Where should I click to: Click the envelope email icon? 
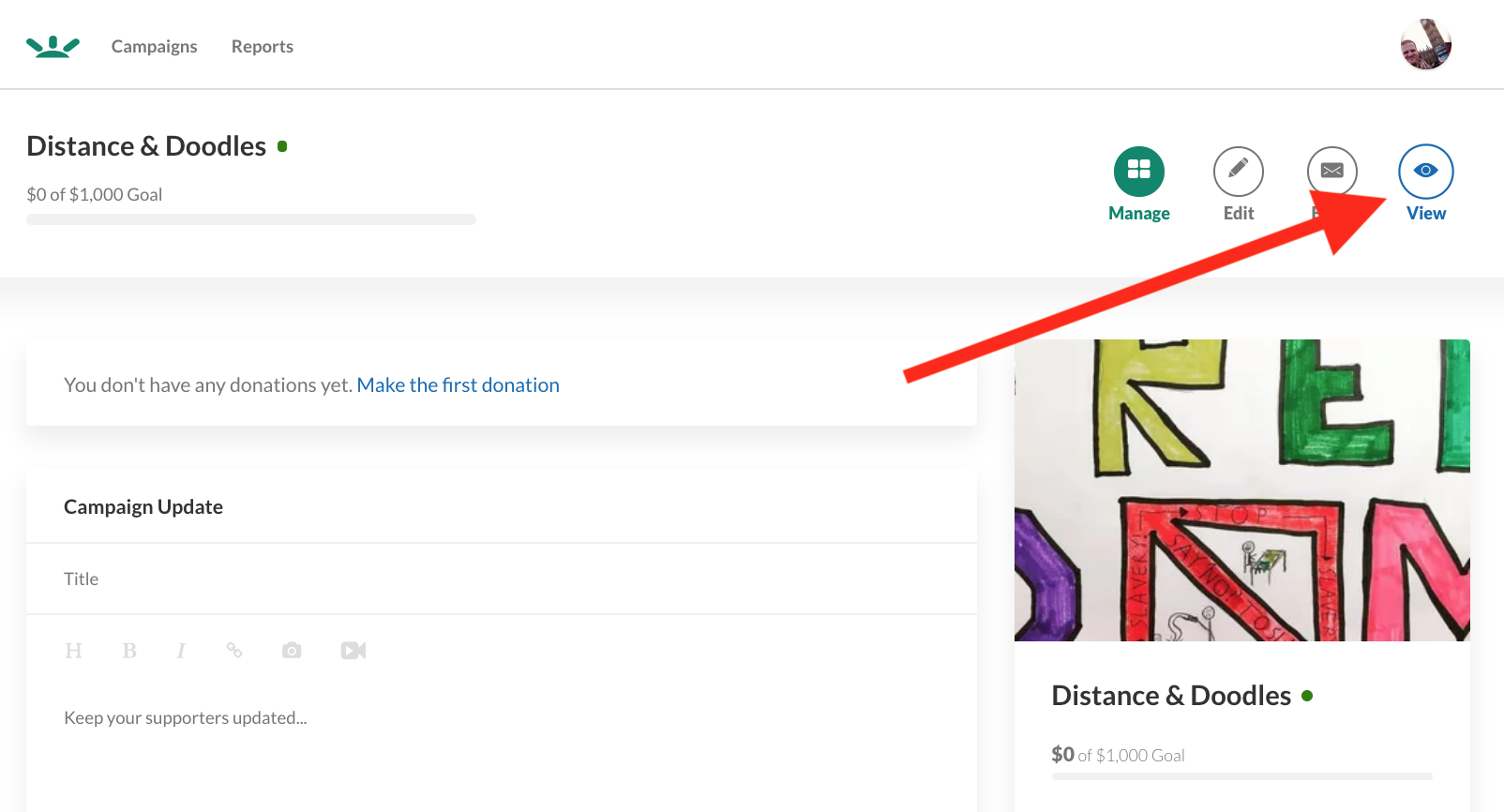[x=1332, y=172]
